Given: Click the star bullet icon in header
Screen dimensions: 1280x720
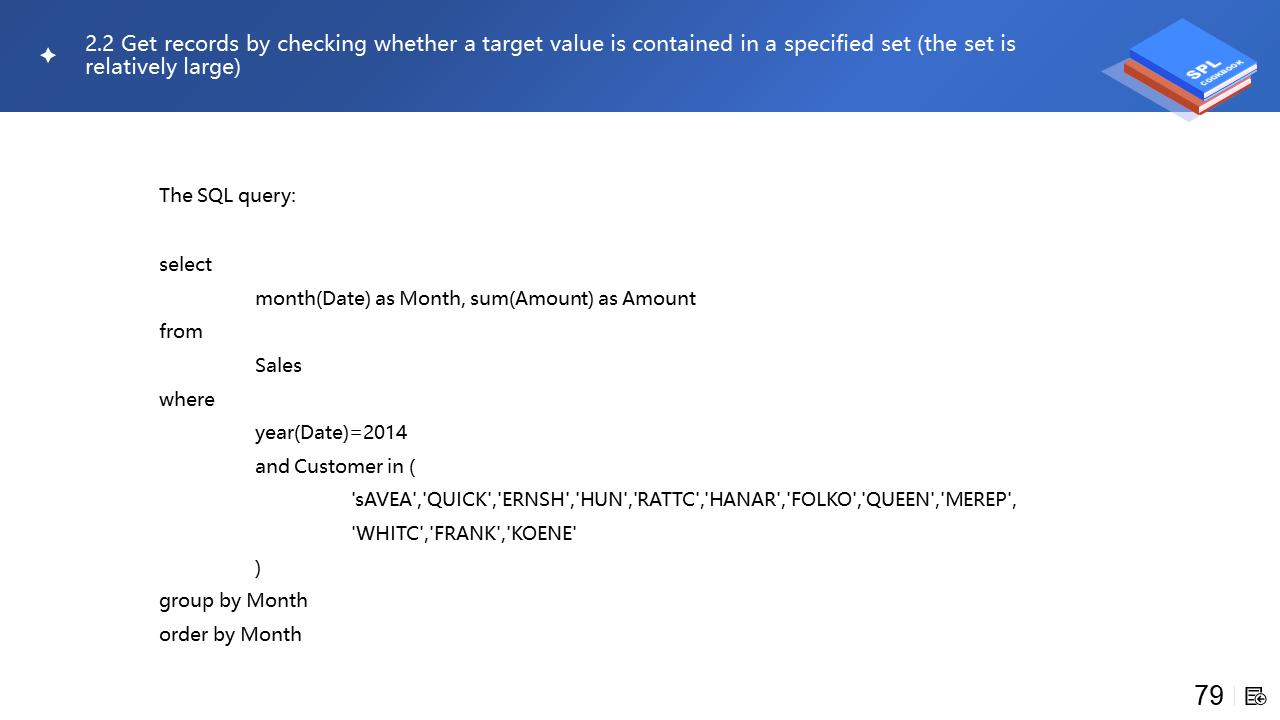Looking at the screenshot, I should 48,56.
